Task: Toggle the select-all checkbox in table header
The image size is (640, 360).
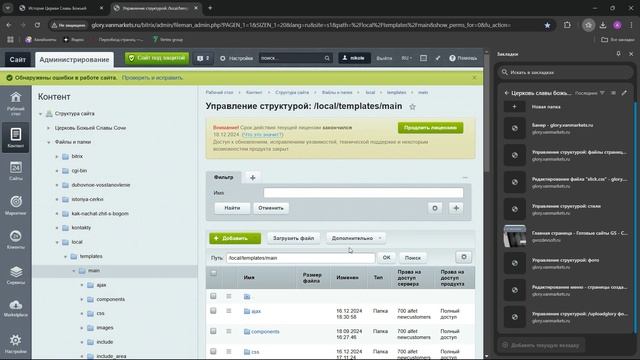Action: [x=213, y=273]
